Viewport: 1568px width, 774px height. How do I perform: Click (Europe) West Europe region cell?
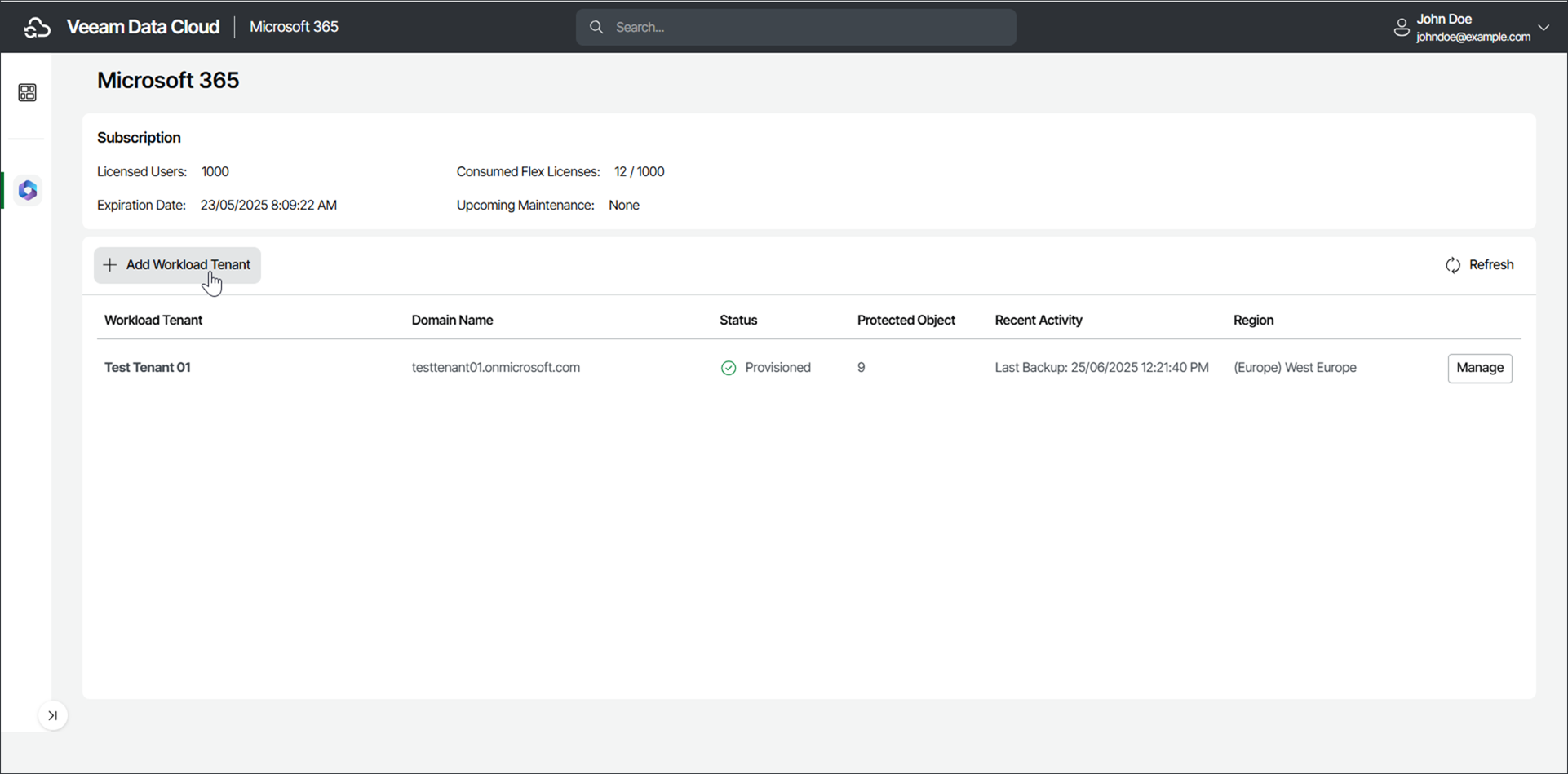1295,368
